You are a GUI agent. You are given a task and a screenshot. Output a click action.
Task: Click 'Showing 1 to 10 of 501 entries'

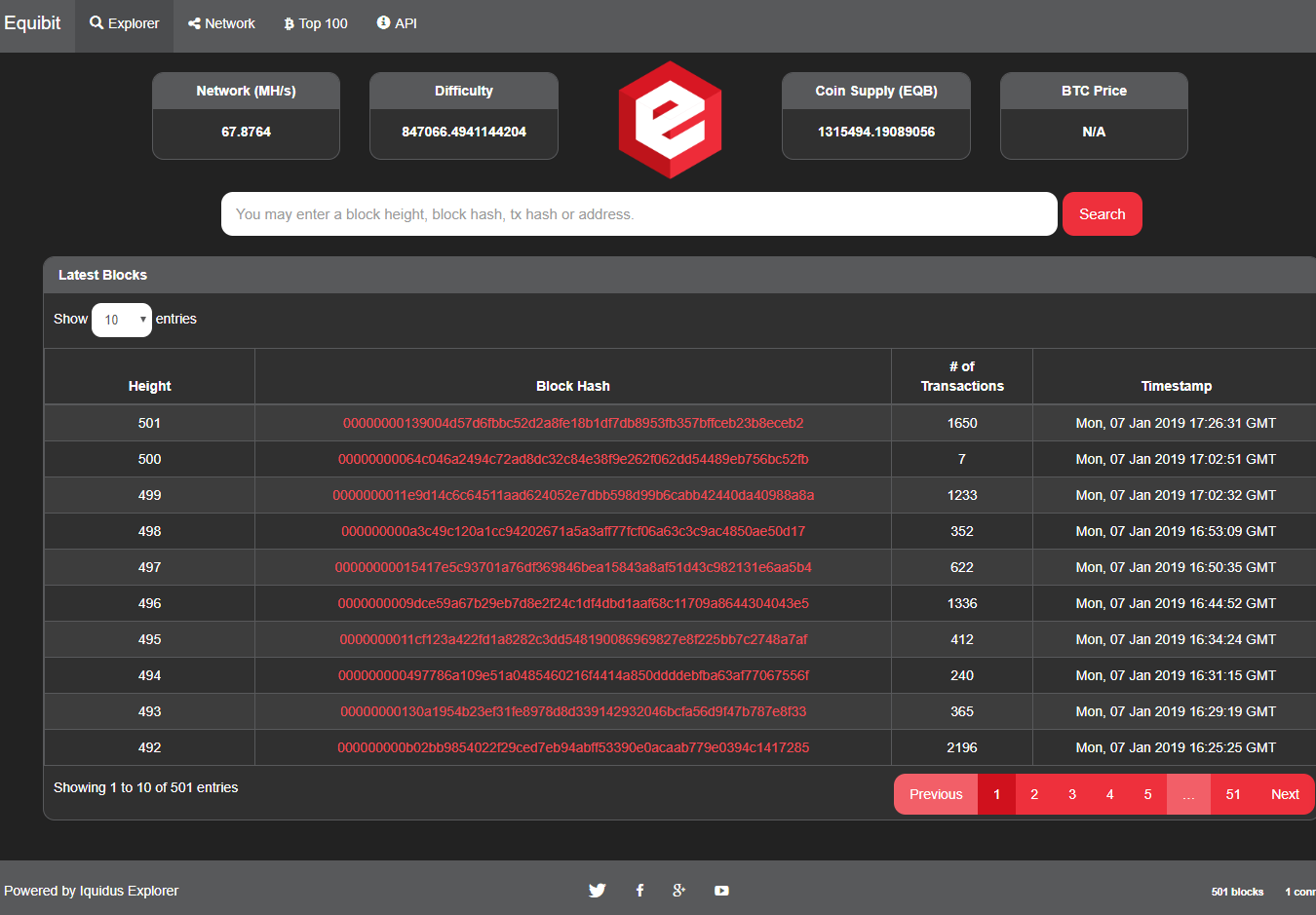146,787
